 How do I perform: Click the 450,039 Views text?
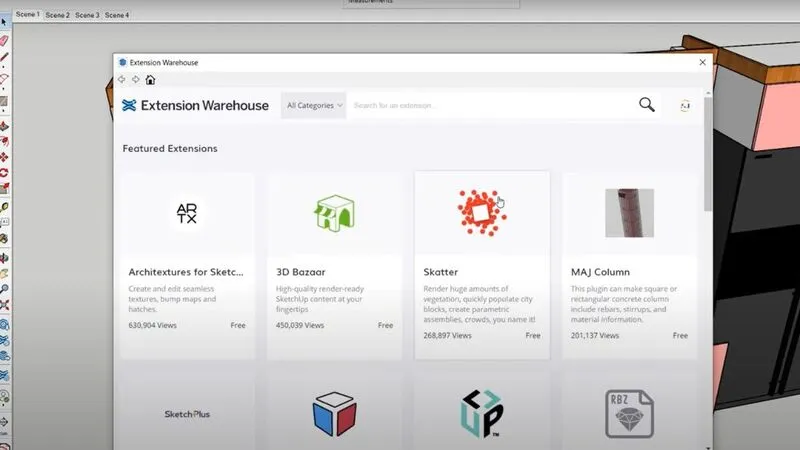300,325
